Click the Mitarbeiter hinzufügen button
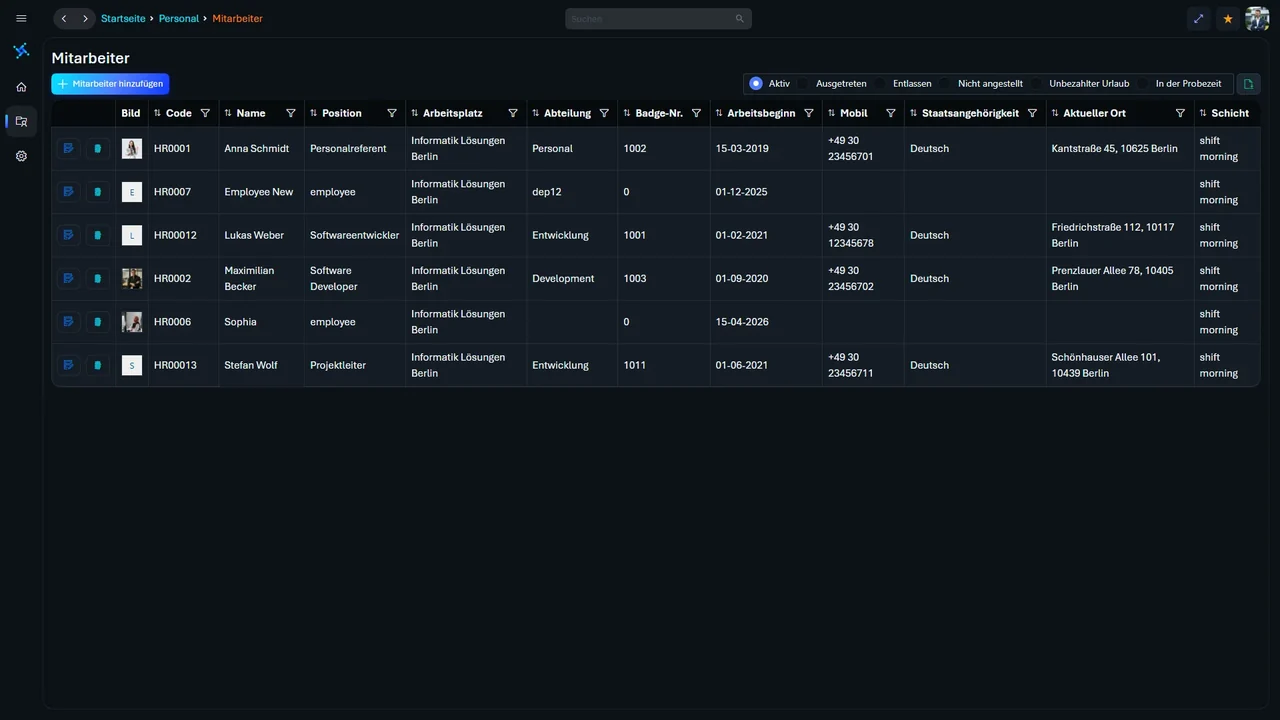Viewport: 1280px width, 720px height. tap(110, 84)
